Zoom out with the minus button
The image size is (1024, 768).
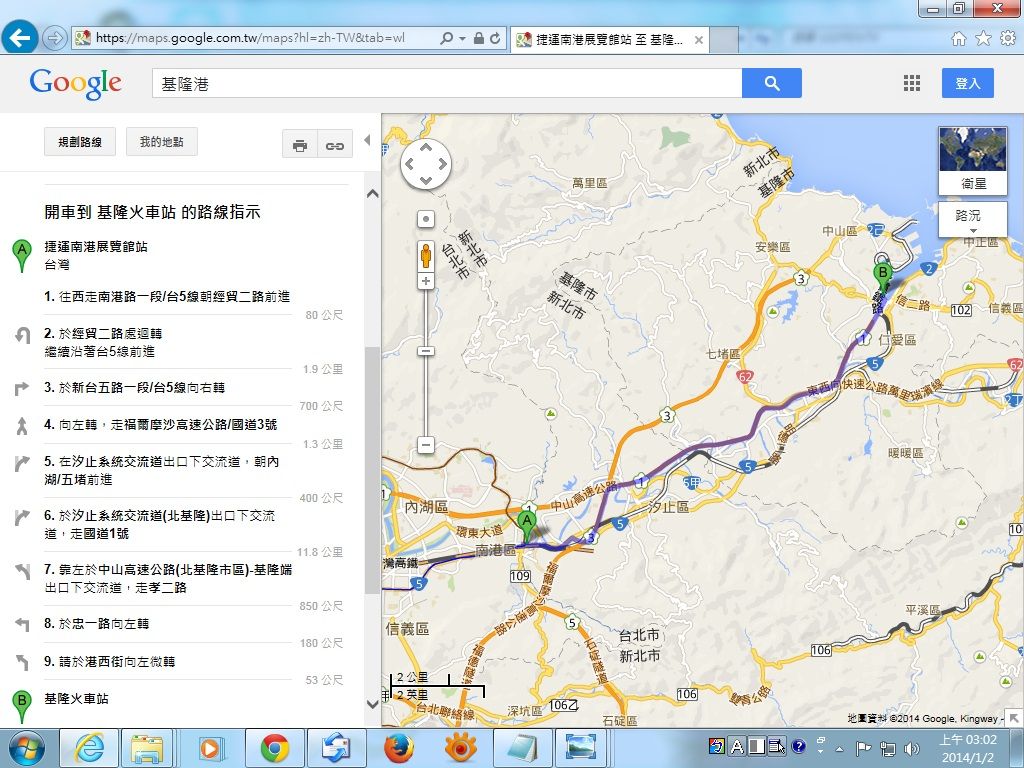[426, 445]
